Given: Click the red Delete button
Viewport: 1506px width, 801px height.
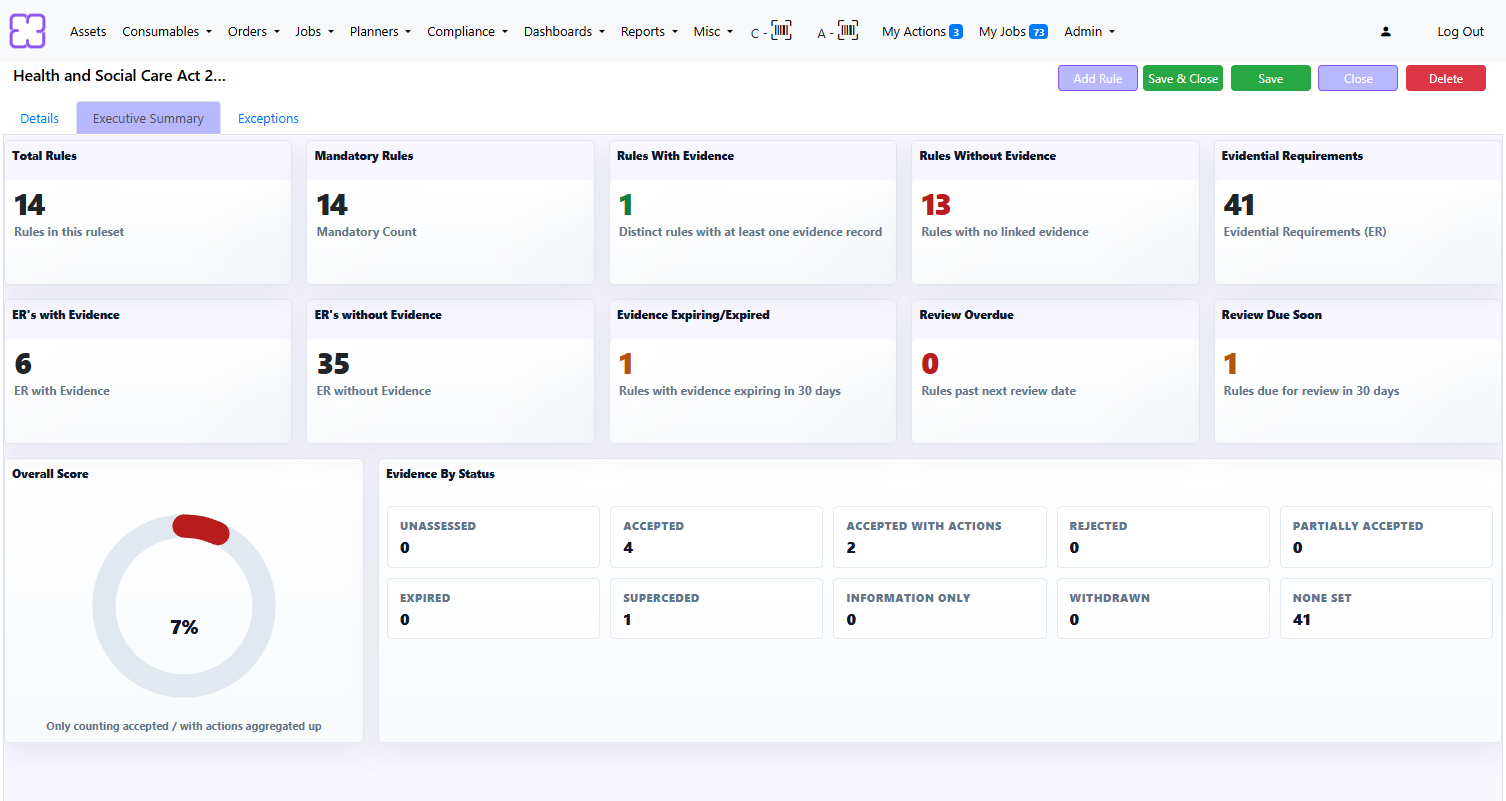Looking at the screenshot, I should click(x=1445, y=79).
